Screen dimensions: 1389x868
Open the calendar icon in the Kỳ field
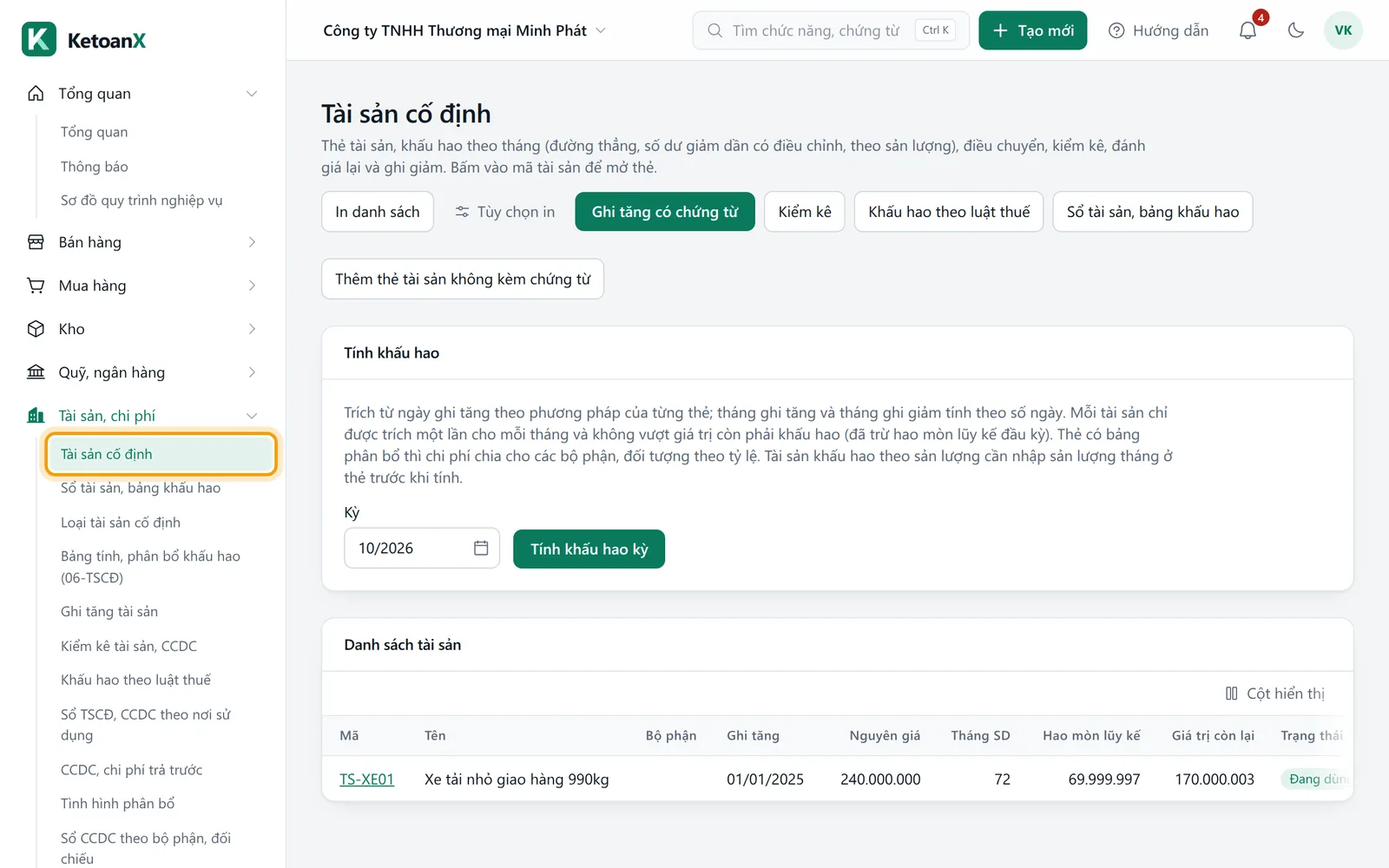481,548
